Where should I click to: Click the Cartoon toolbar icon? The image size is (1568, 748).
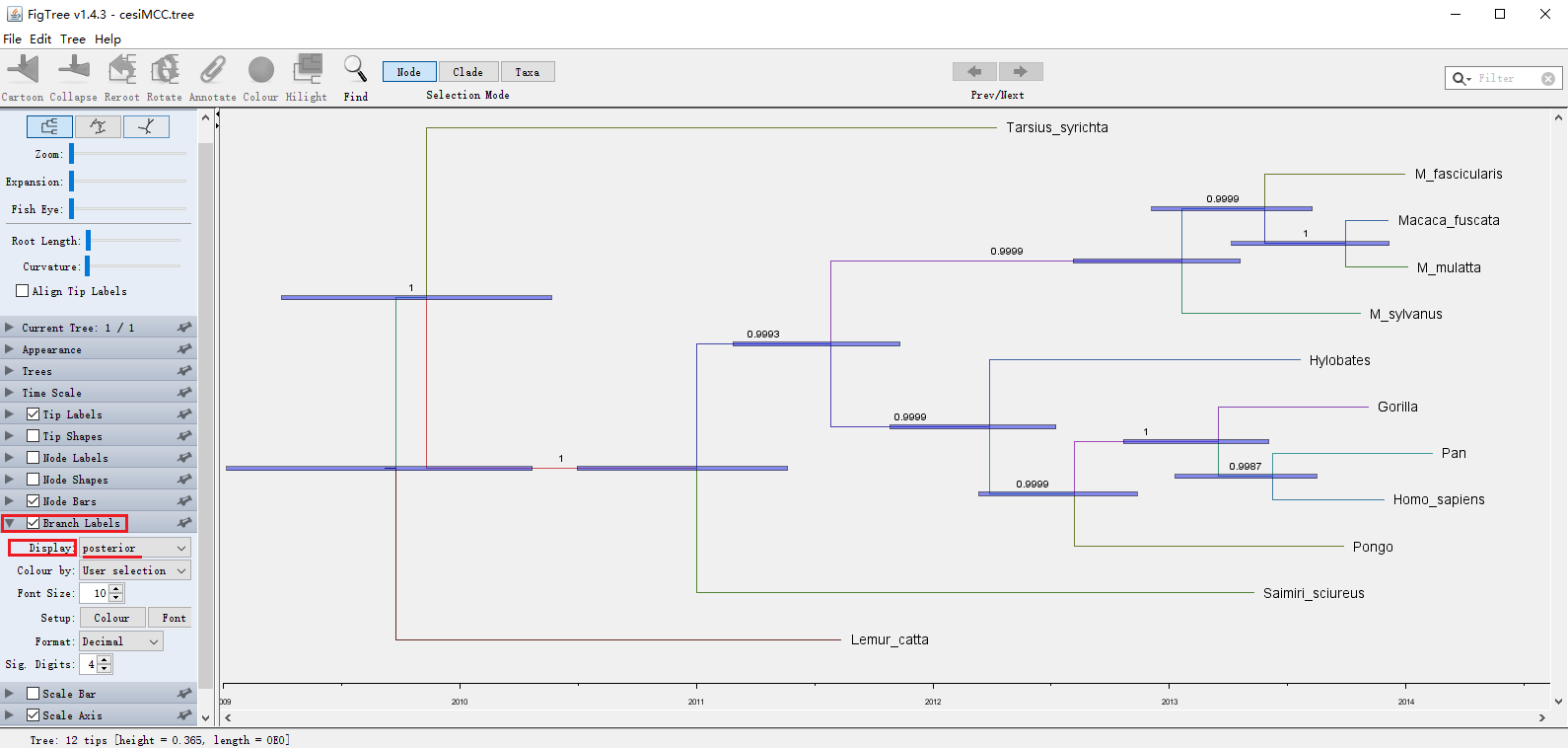click(23, 70)
